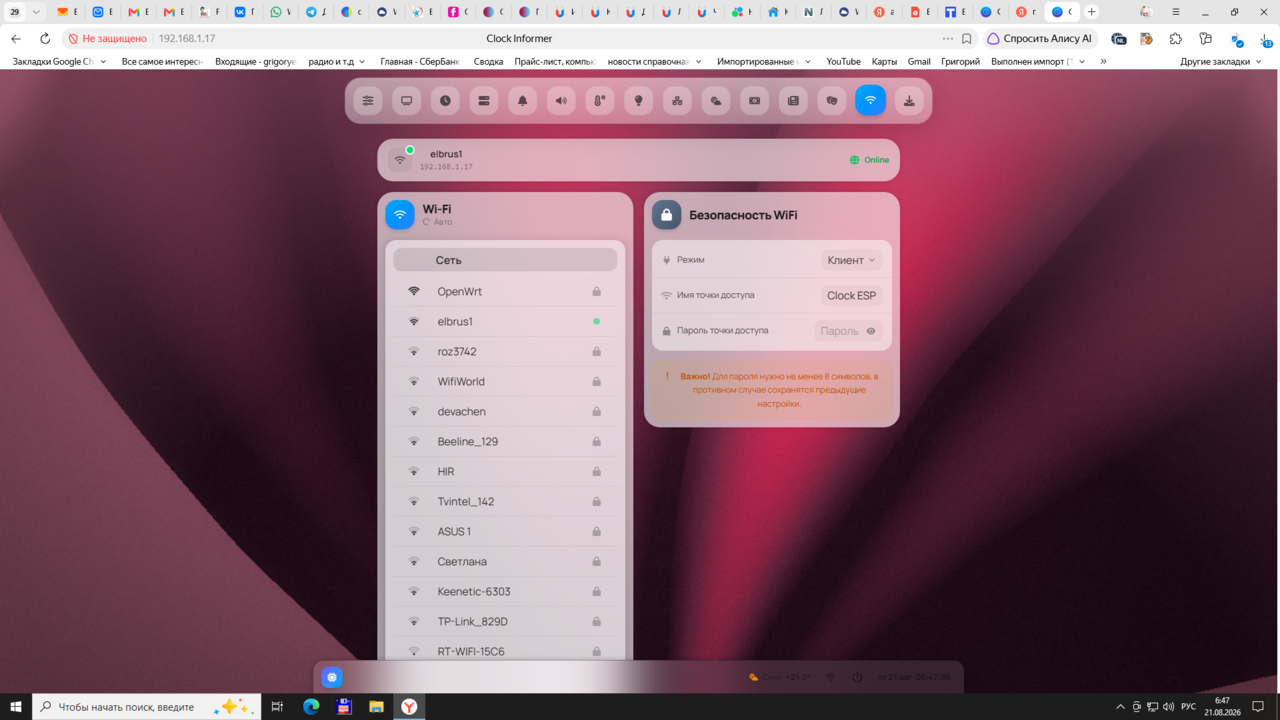Select the active Wi-Fi settings tab
This screenshot has width=1280, height=720.
[x=870, y=100]
